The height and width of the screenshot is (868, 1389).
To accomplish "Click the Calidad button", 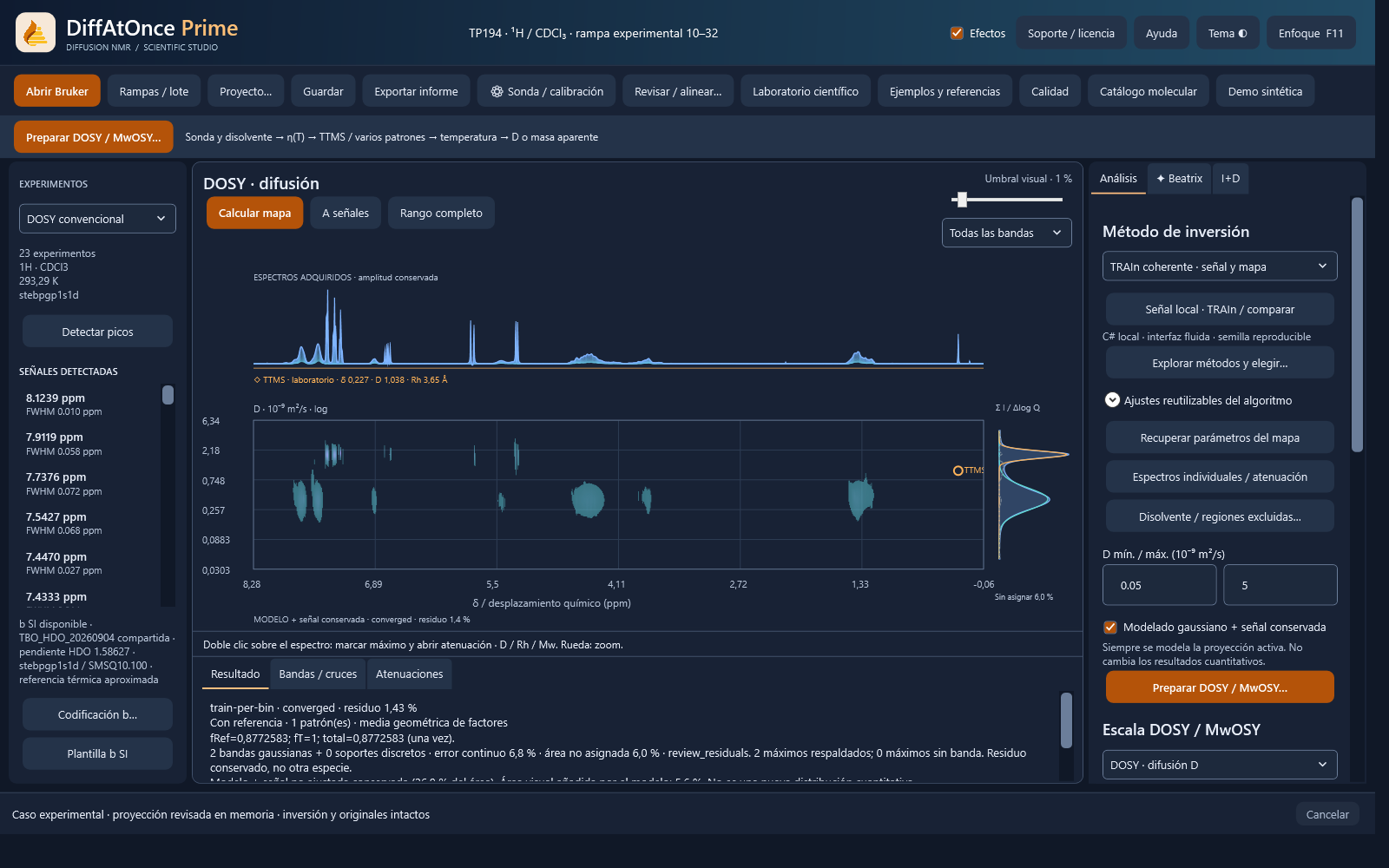I will click(1050, 91).
